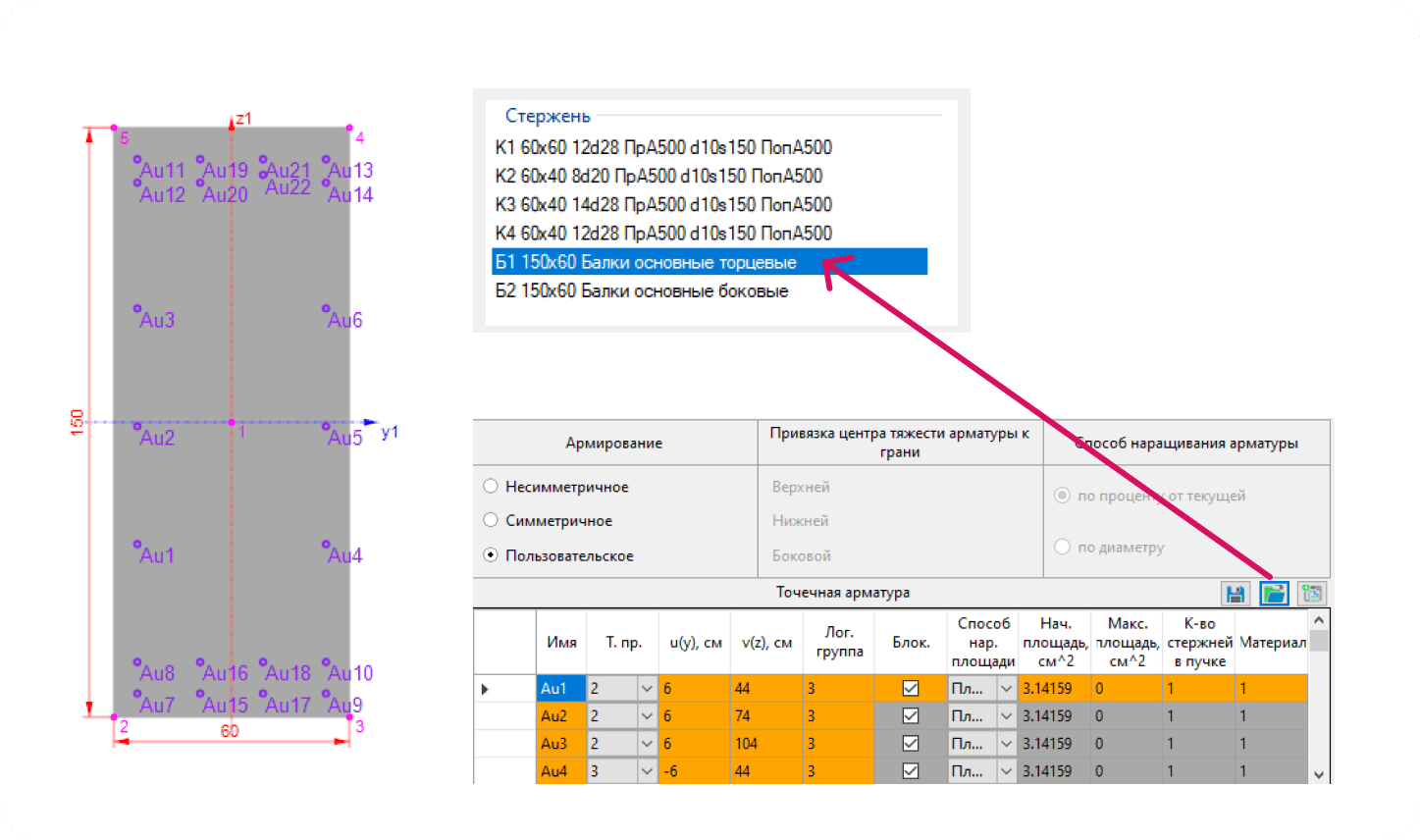
Task: Select the 'по диаметру' radio option
Action: [x=1062, y=547]
